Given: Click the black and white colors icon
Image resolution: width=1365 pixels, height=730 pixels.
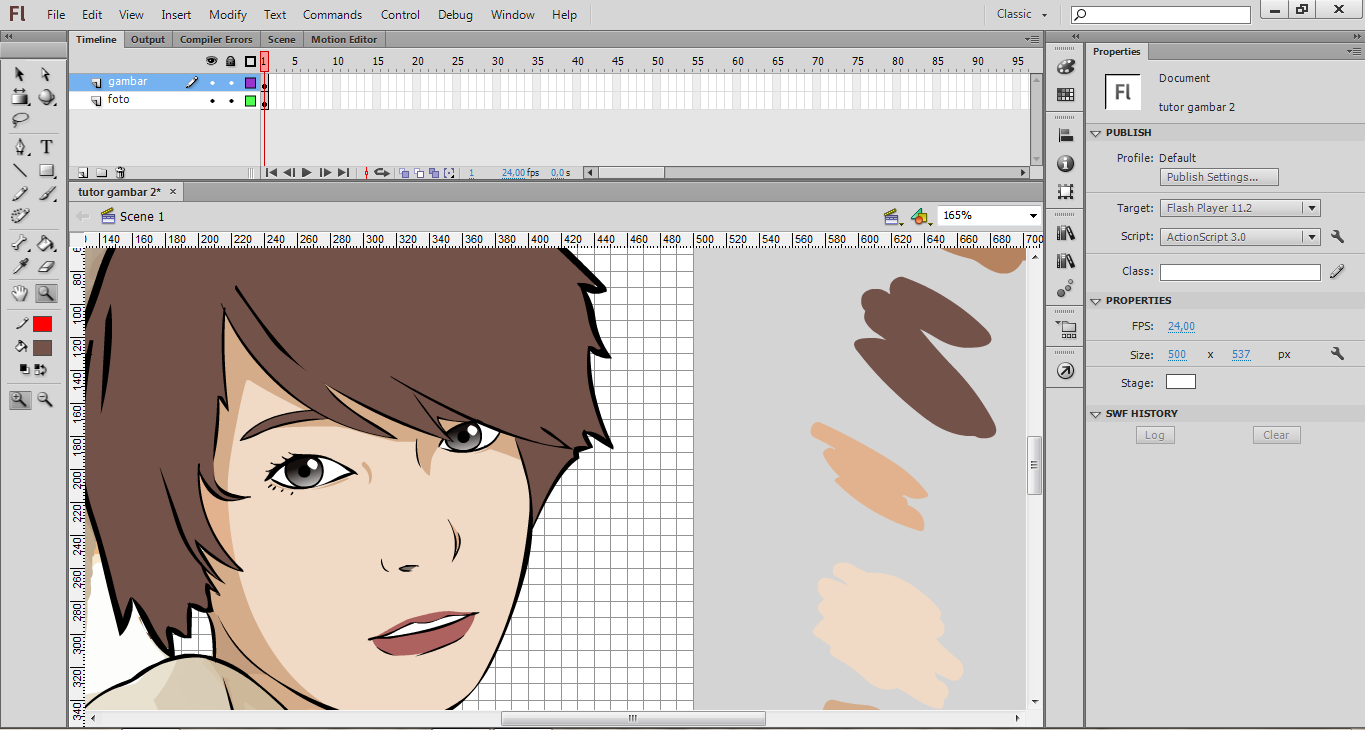Looking at the screenshot, I should tap(24, 369).
